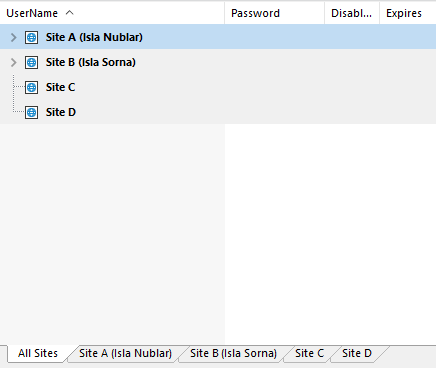Click the globe icon beside Site C
The width and height of the screenshot is (436, 369).
click(x=31, y=87)
